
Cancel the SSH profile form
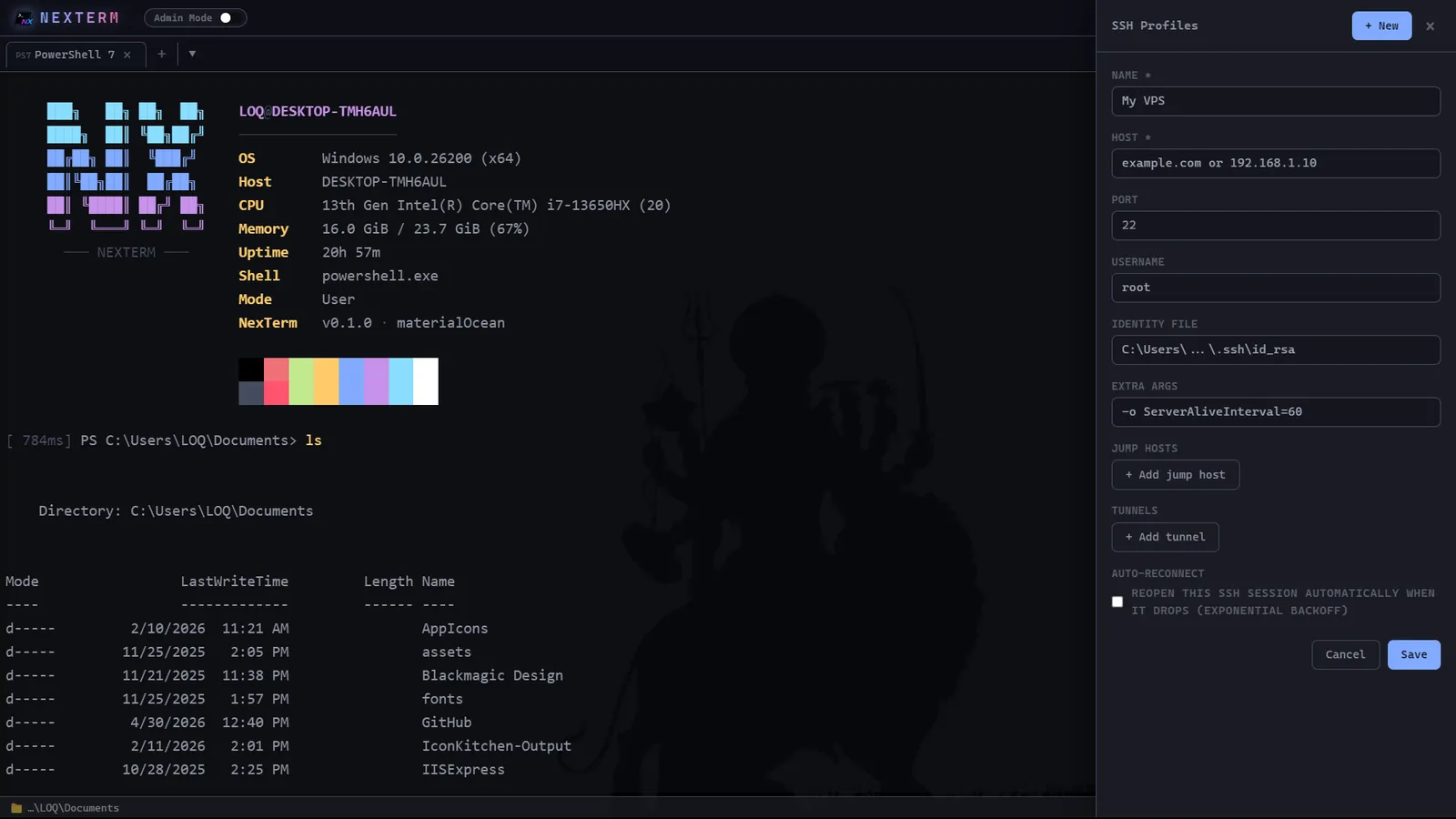coord(1345,654)
